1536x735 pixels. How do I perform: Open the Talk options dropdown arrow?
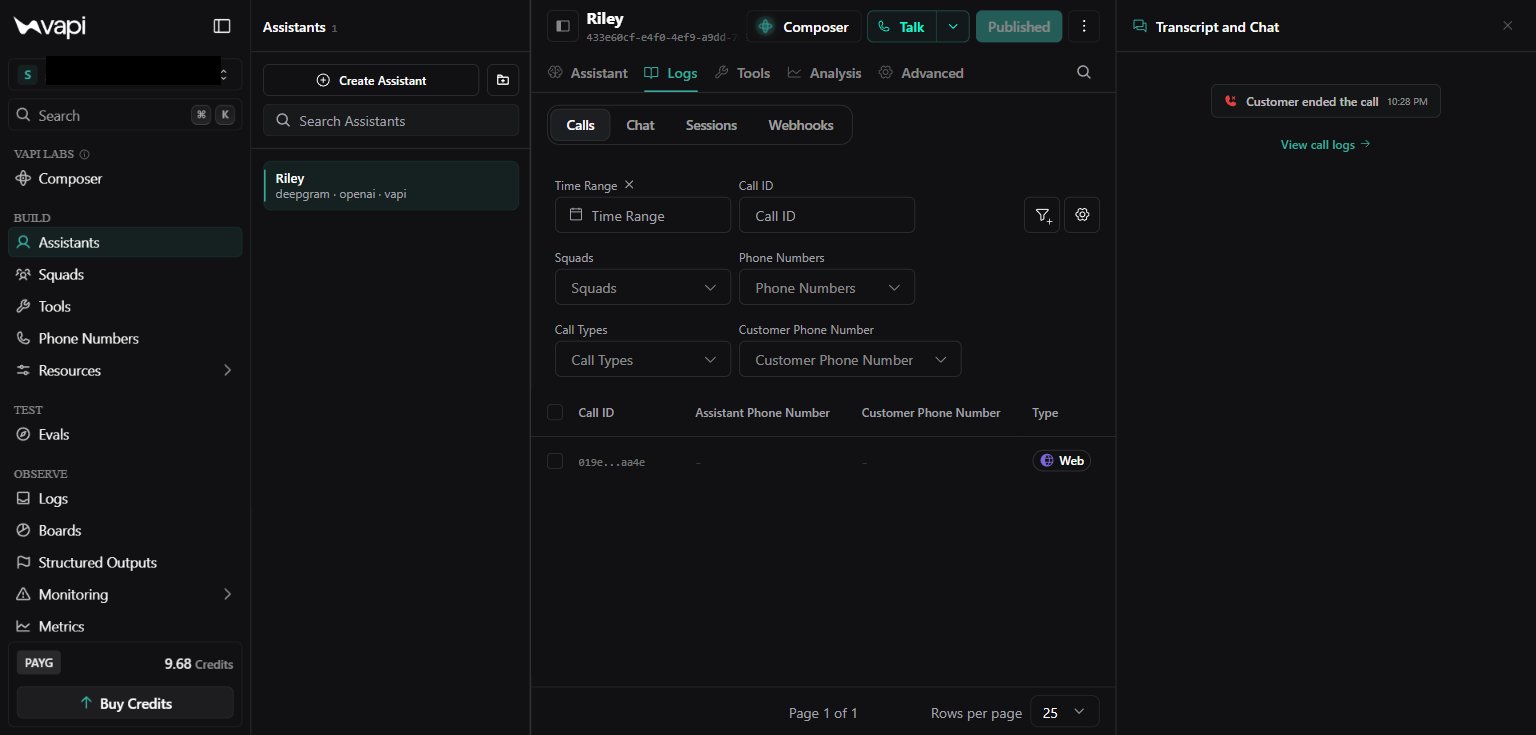point(953,27)
